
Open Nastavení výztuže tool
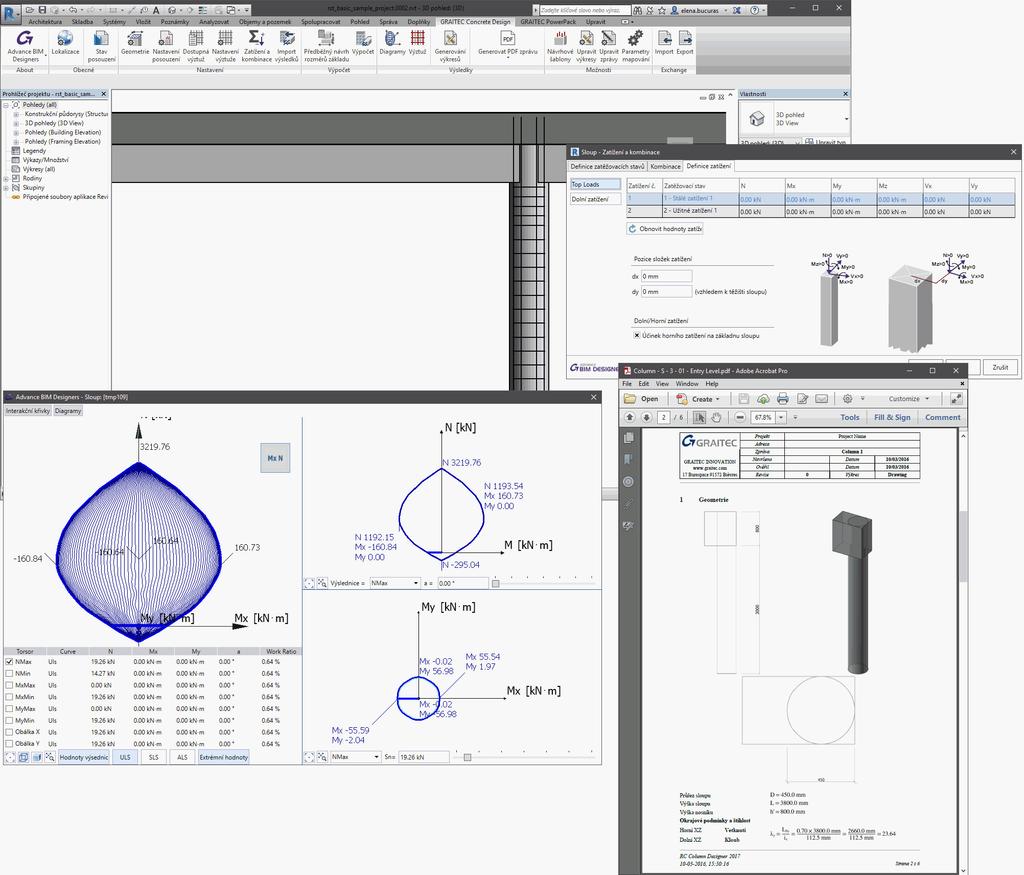[x=225, y=46]
